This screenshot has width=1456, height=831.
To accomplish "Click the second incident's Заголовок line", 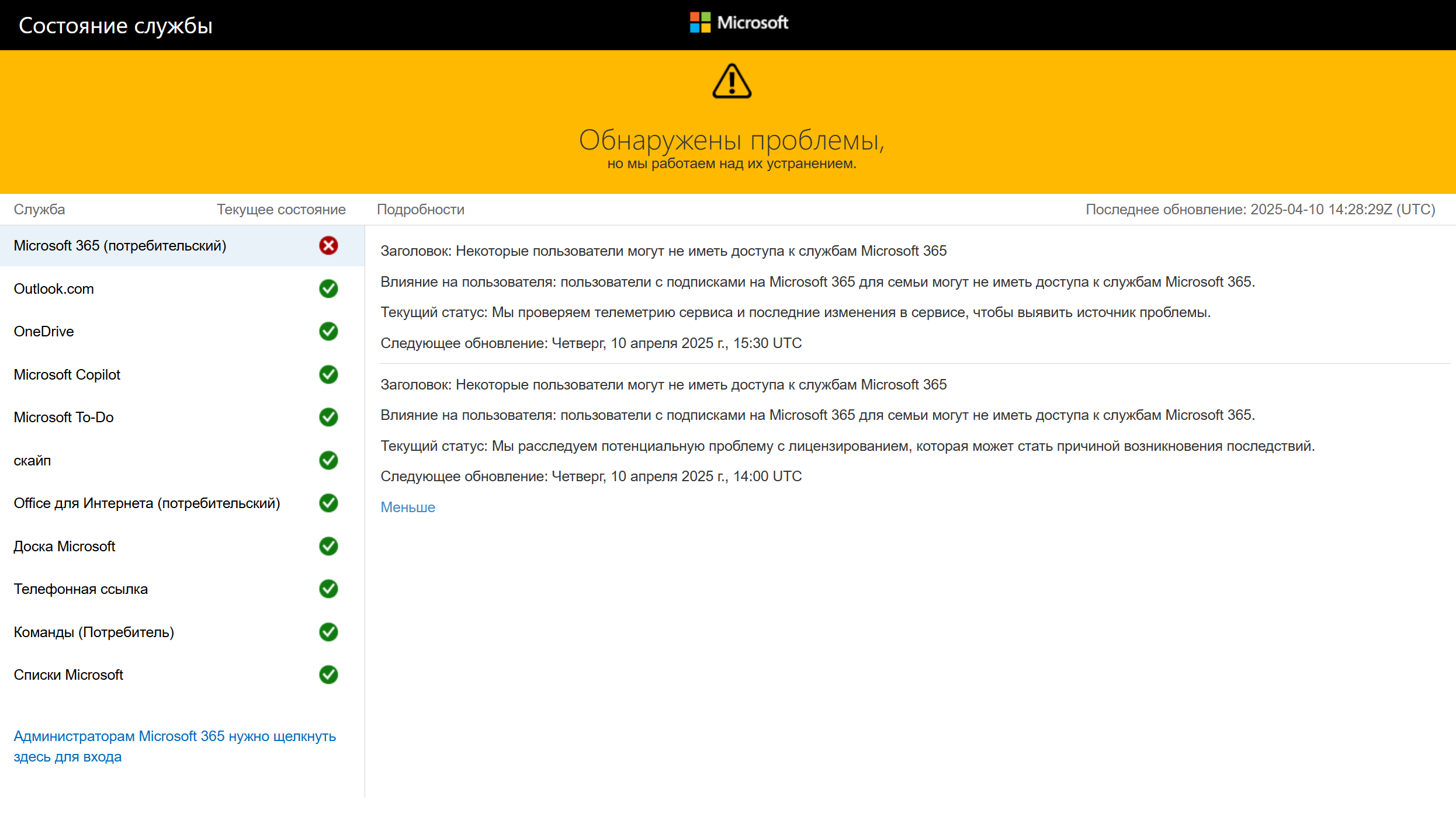I will click(663, 384).
